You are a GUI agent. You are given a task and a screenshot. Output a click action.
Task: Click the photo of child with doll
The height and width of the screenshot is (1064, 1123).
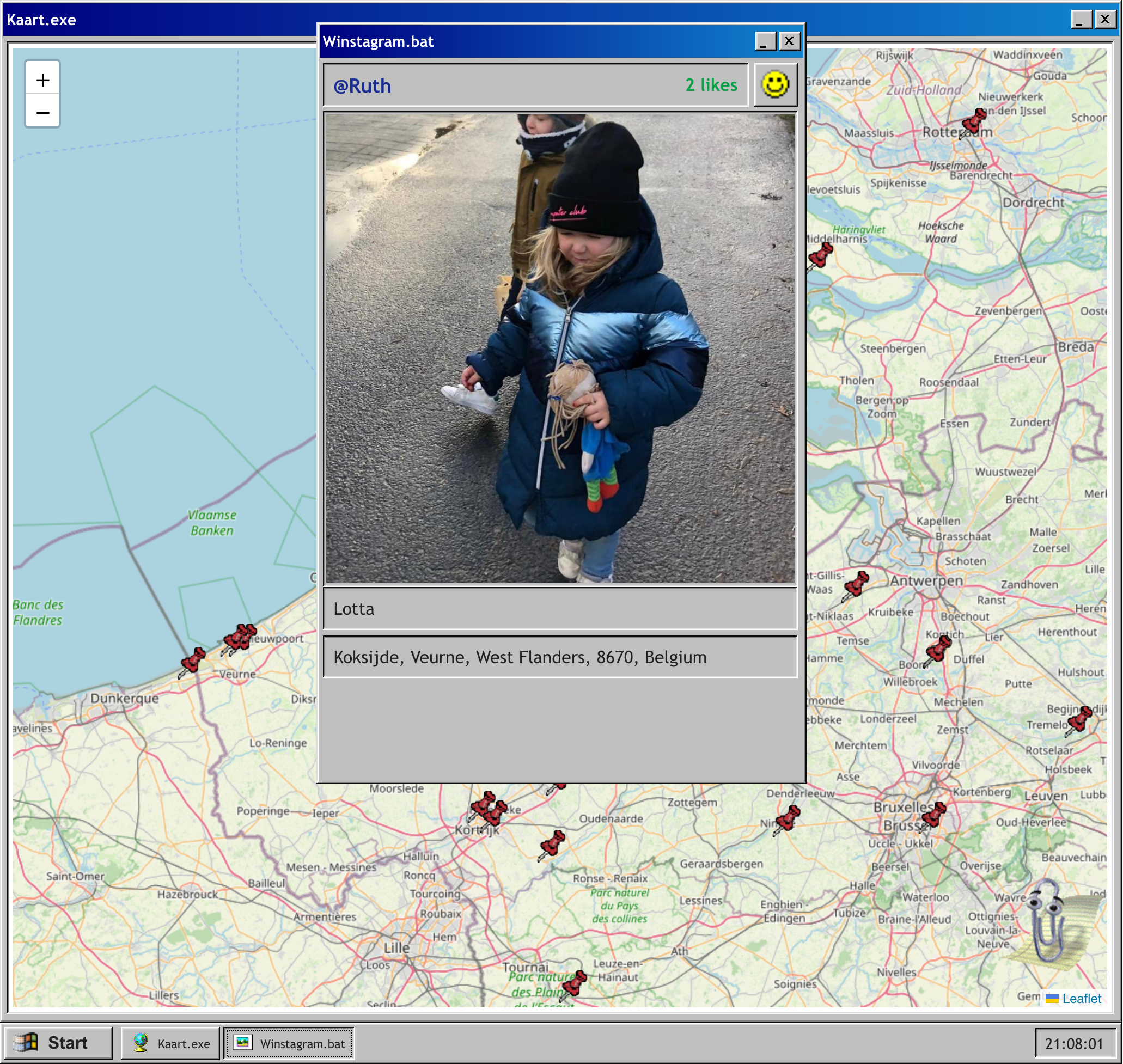[x=559, y=347]
